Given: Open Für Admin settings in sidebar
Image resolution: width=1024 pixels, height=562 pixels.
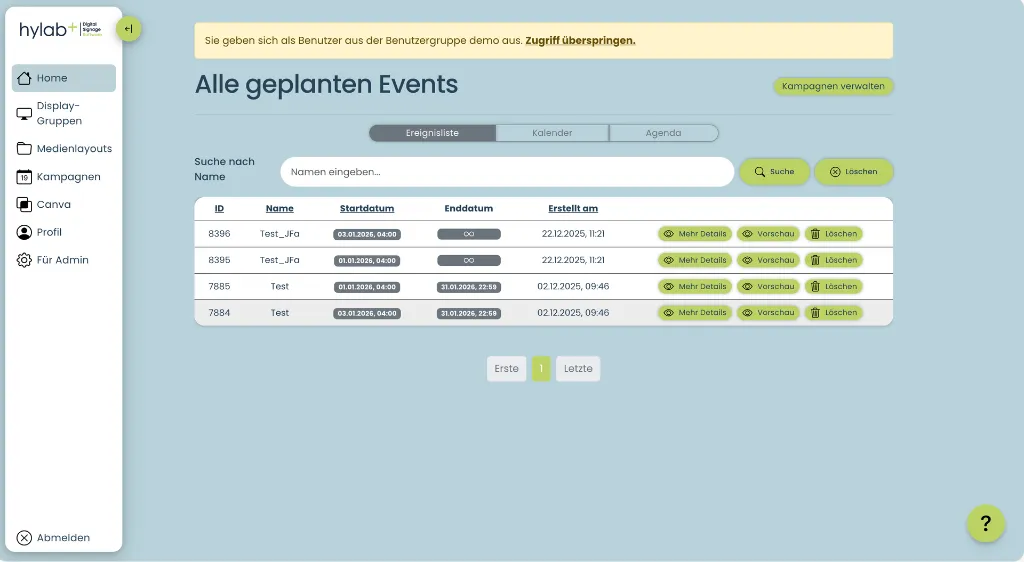Looking at the screenshot, I should [63, 260].
